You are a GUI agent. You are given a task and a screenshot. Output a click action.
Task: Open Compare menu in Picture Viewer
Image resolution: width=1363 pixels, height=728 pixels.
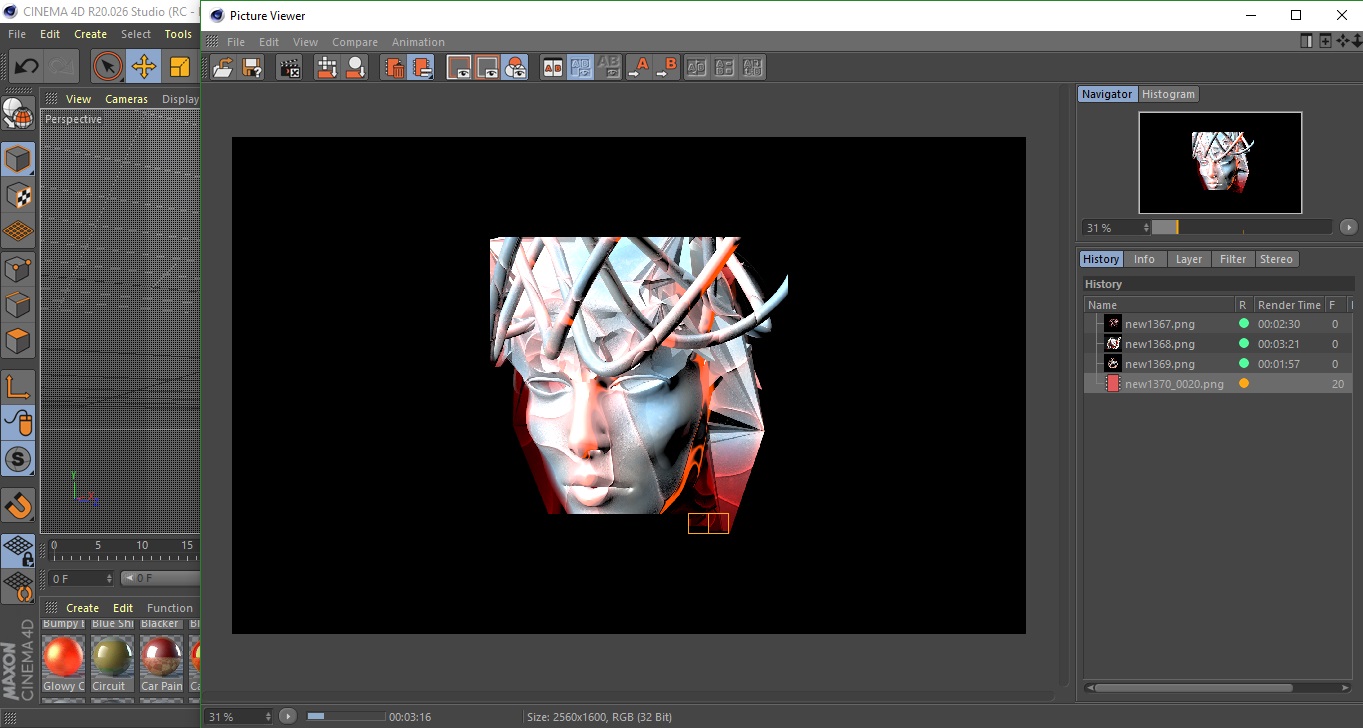pos(355,42)
